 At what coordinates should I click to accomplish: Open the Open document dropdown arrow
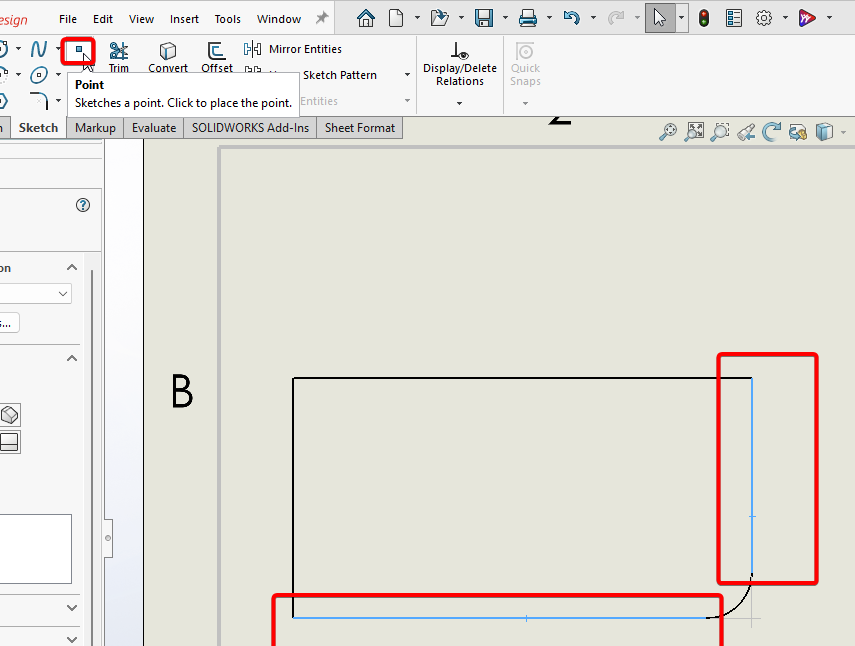[x=461, y=18]
